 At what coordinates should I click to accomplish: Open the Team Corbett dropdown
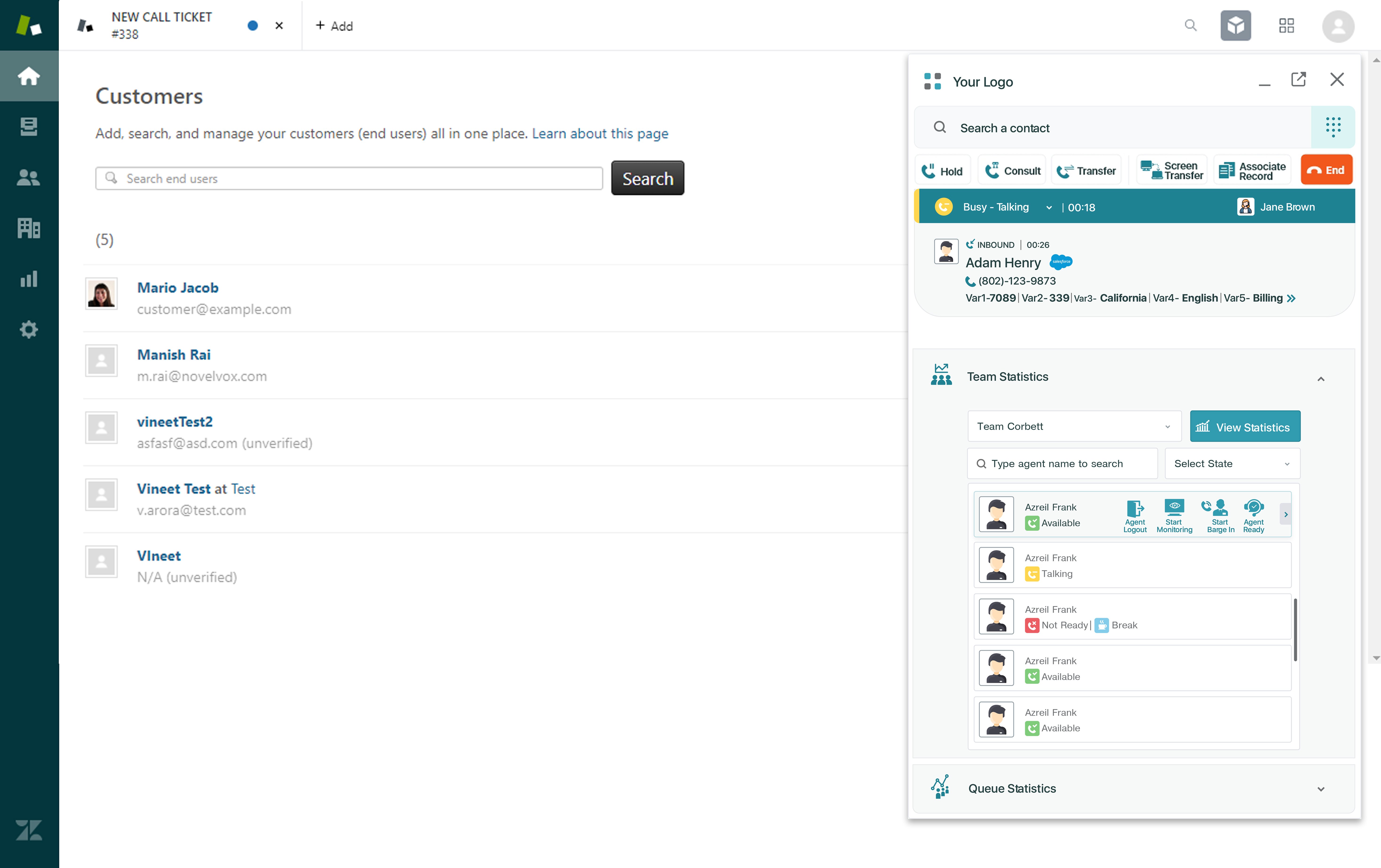tap(1074, 426)
